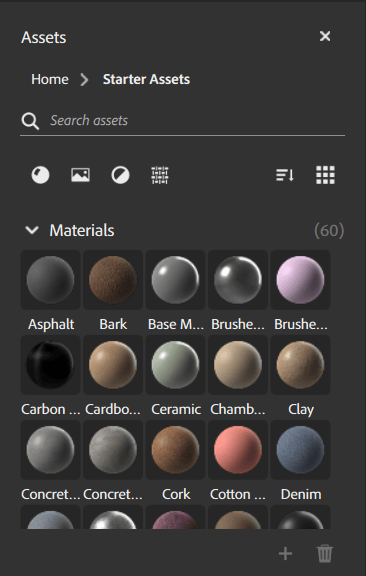Screen dimensions: 366x576
Task: Select the Denim material thumbnail
Action: (x=300, y=450)
